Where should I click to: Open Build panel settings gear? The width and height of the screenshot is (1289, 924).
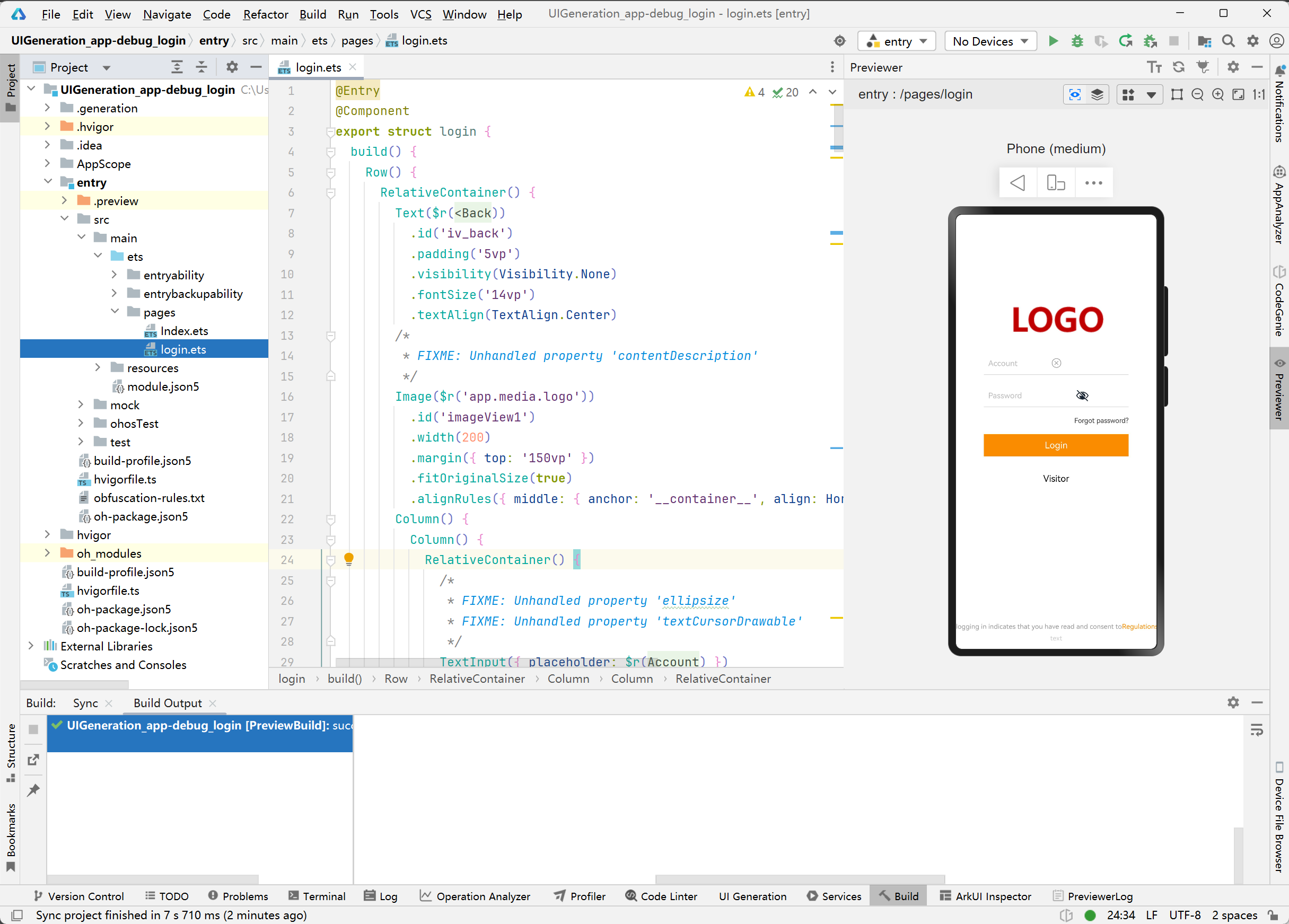point(1233,702)
